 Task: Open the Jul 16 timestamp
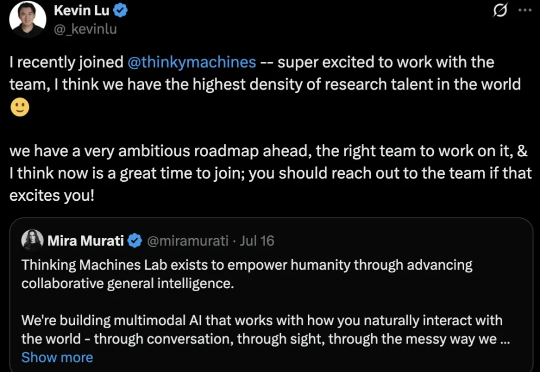[x=257, y=240]
